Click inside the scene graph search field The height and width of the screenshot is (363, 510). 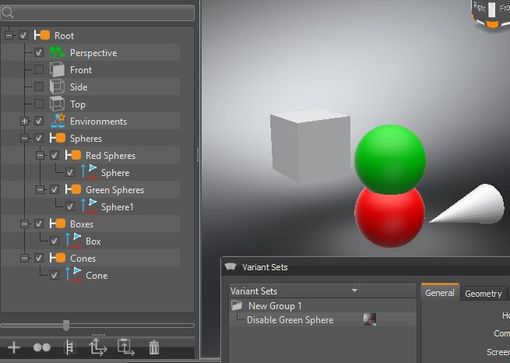click(x=98, y=13)
